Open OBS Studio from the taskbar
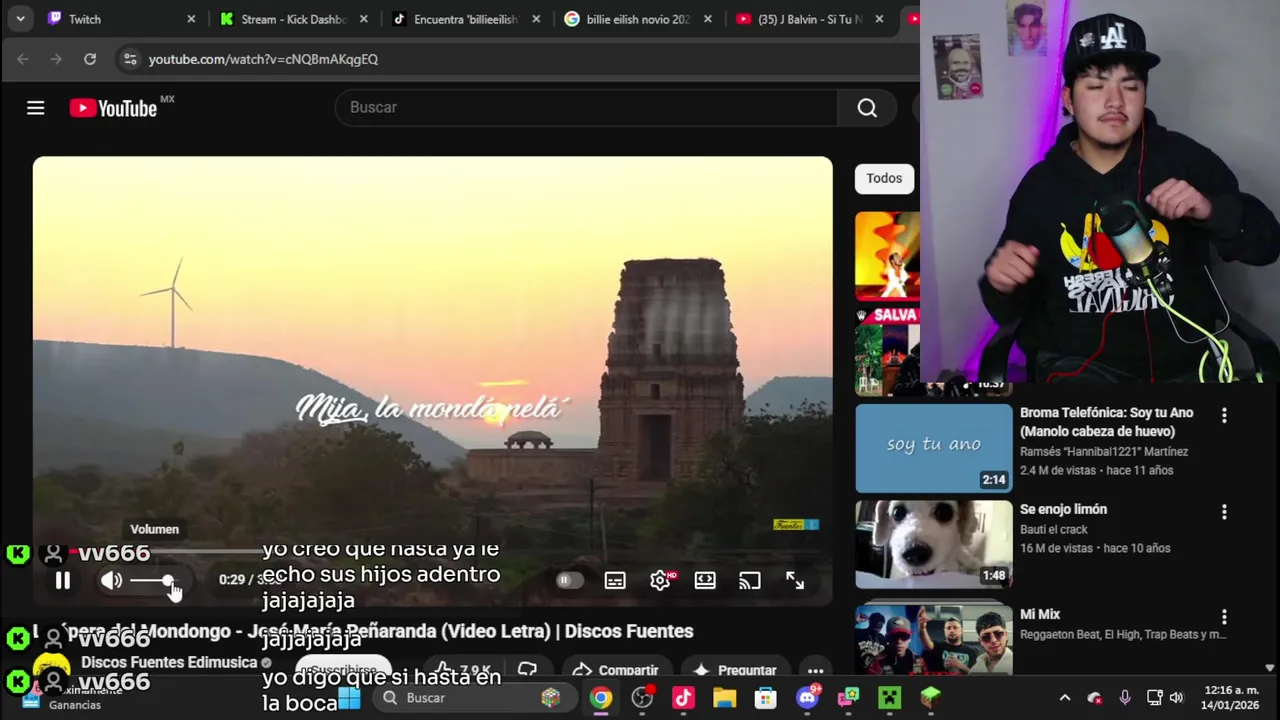This screenshot has height=720, width=1280. (x=642, y=698)
